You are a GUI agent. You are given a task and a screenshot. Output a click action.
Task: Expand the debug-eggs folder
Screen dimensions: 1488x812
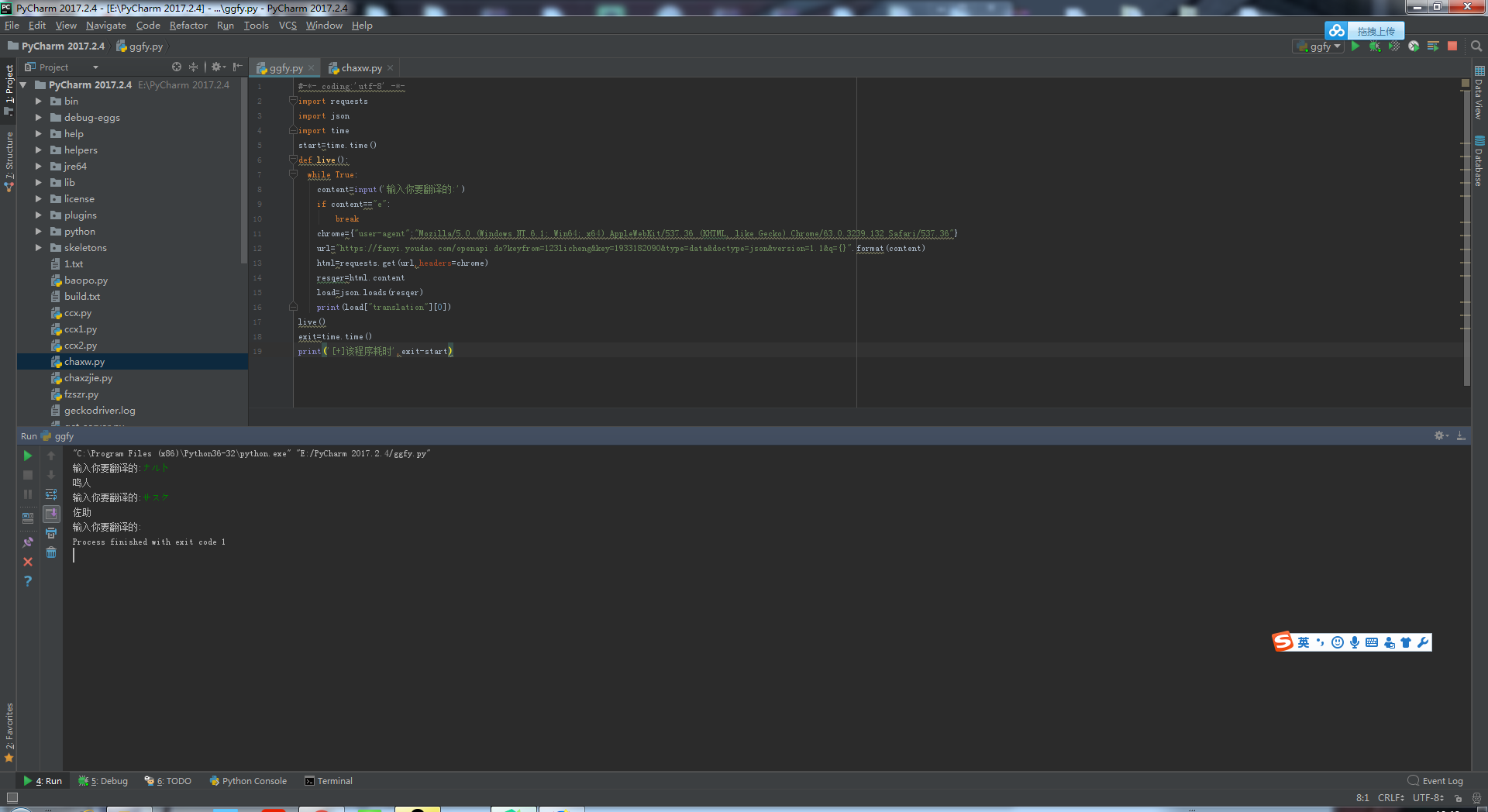click(38, 118)
